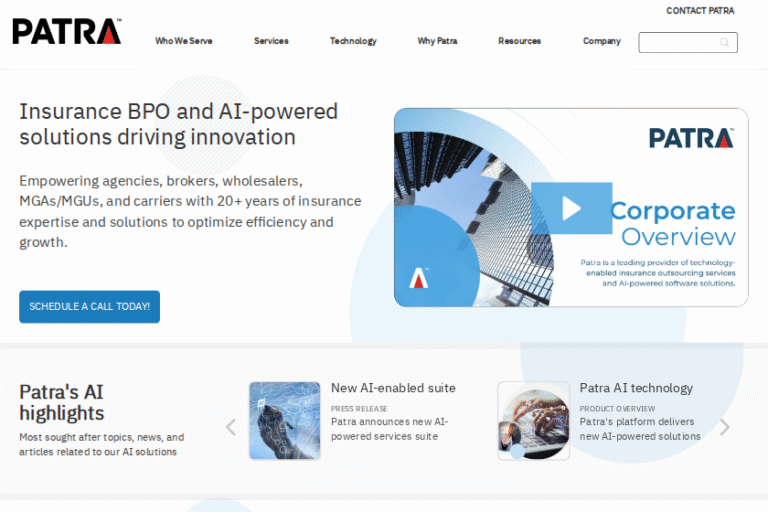Open the Technology menu

[353, 41]
